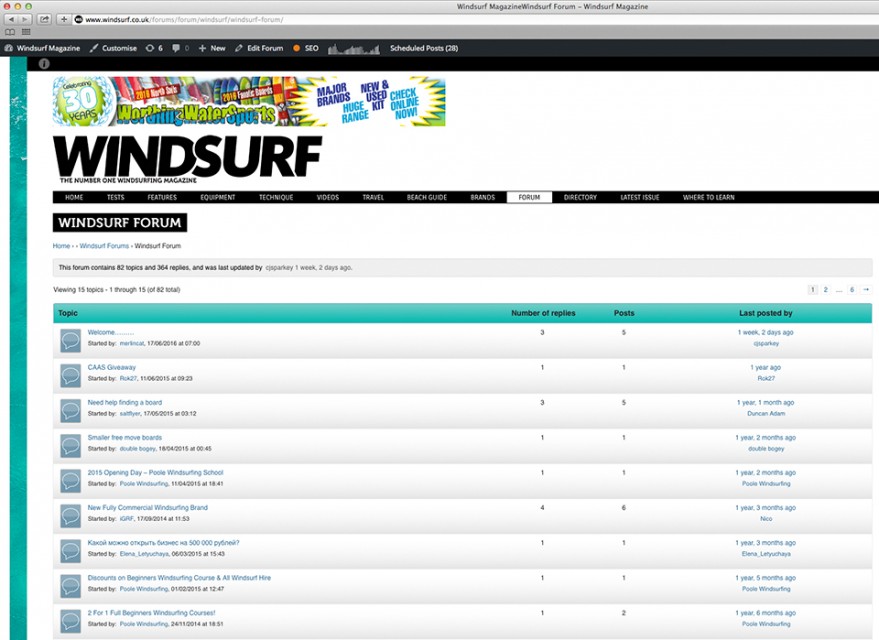Click the updates icon showing 6
The image size is (879, 640).
153,48
